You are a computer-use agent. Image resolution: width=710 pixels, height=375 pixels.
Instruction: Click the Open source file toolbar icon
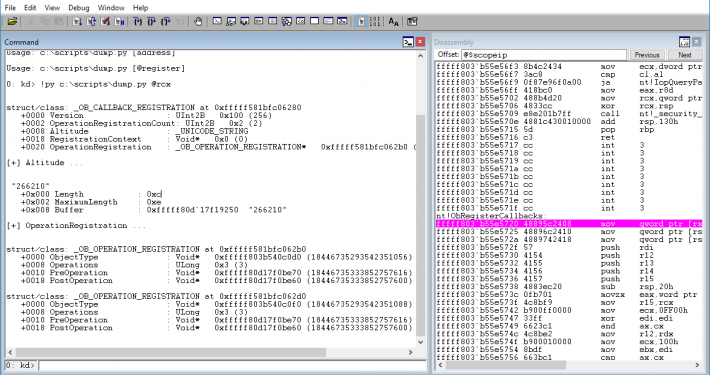coord(12,21)
